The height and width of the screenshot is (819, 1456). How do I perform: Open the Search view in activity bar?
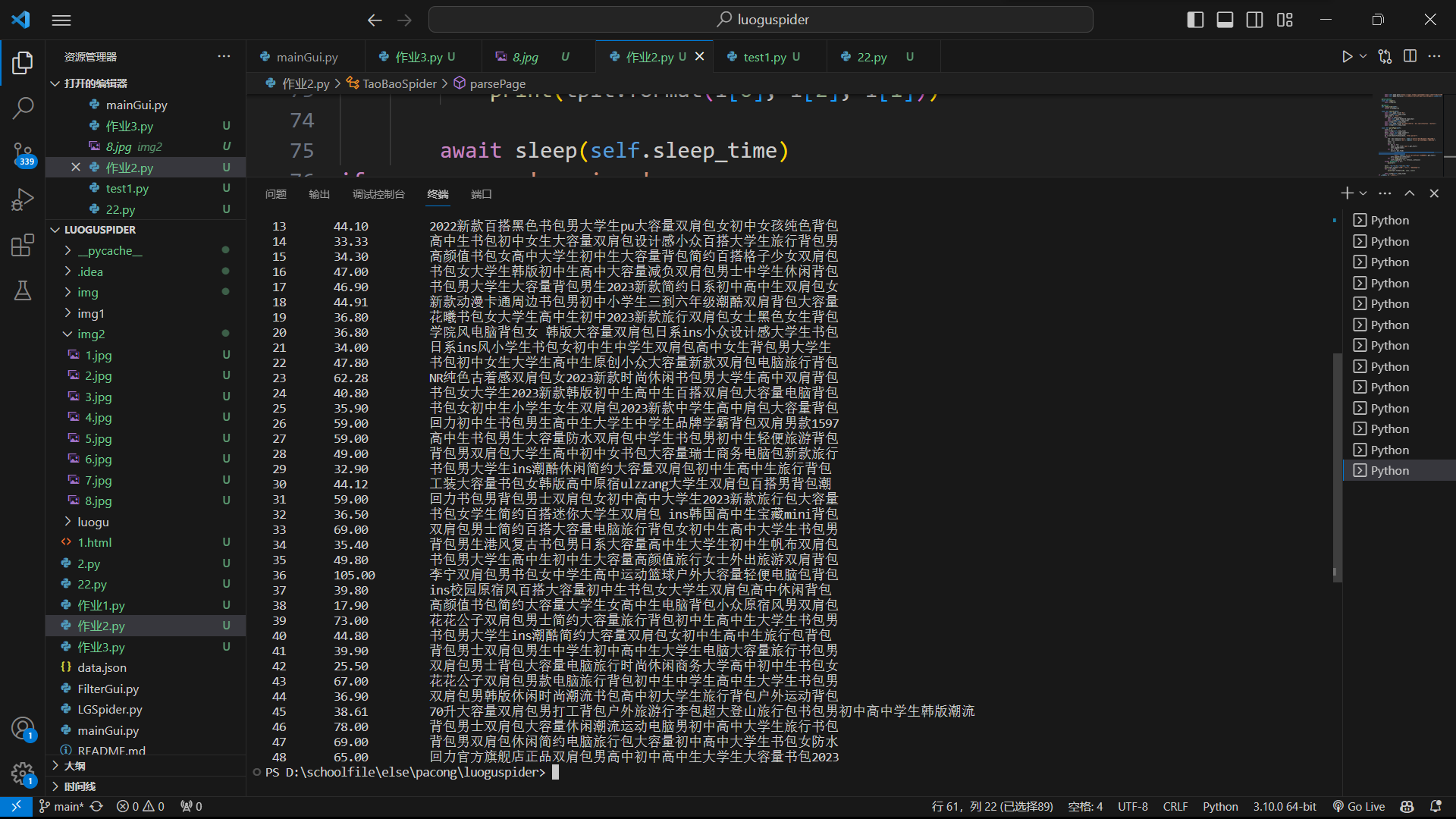(x=23, y=108)
